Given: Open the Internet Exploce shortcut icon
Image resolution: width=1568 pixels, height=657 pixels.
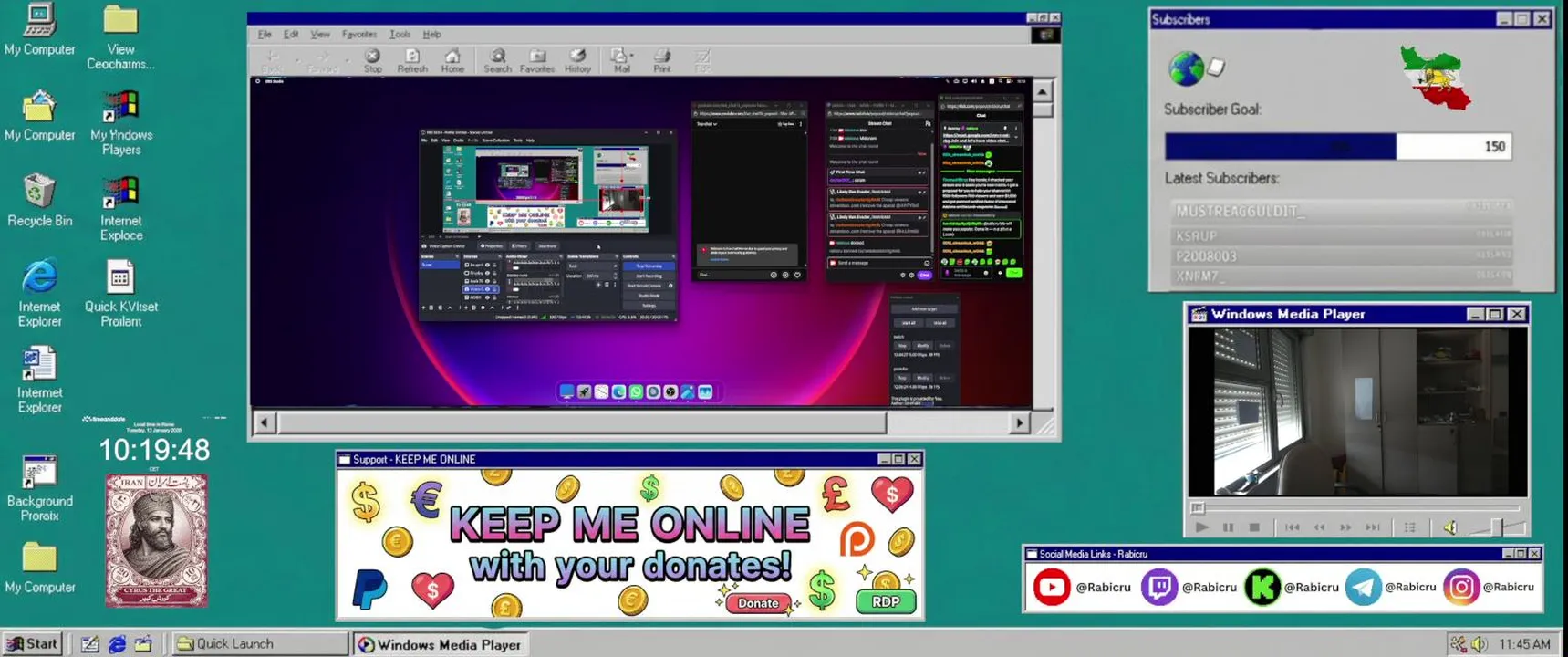Looking at the screenshot, I should click(120, 208).
